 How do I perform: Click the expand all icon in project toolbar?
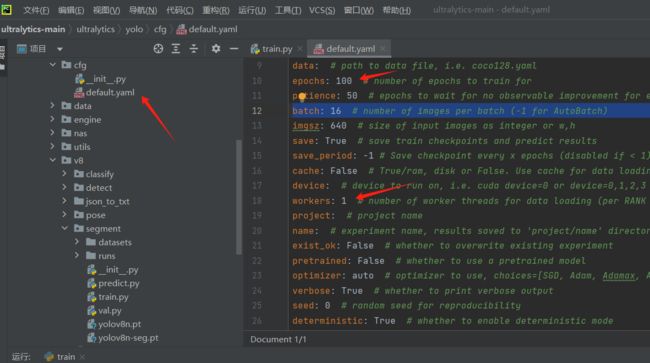pyautogui.click(x=176, y=49)
